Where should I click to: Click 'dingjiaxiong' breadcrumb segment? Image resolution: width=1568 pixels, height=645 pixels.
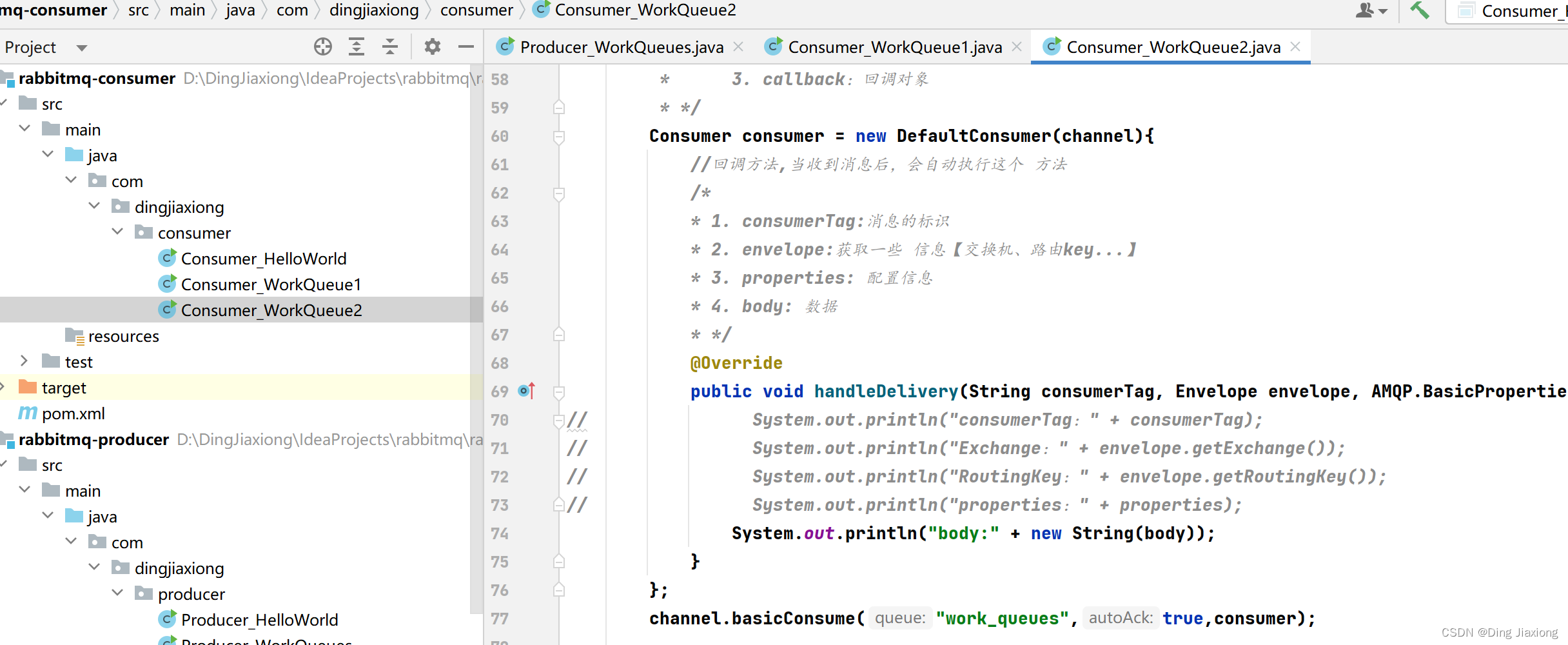[374, 10]
